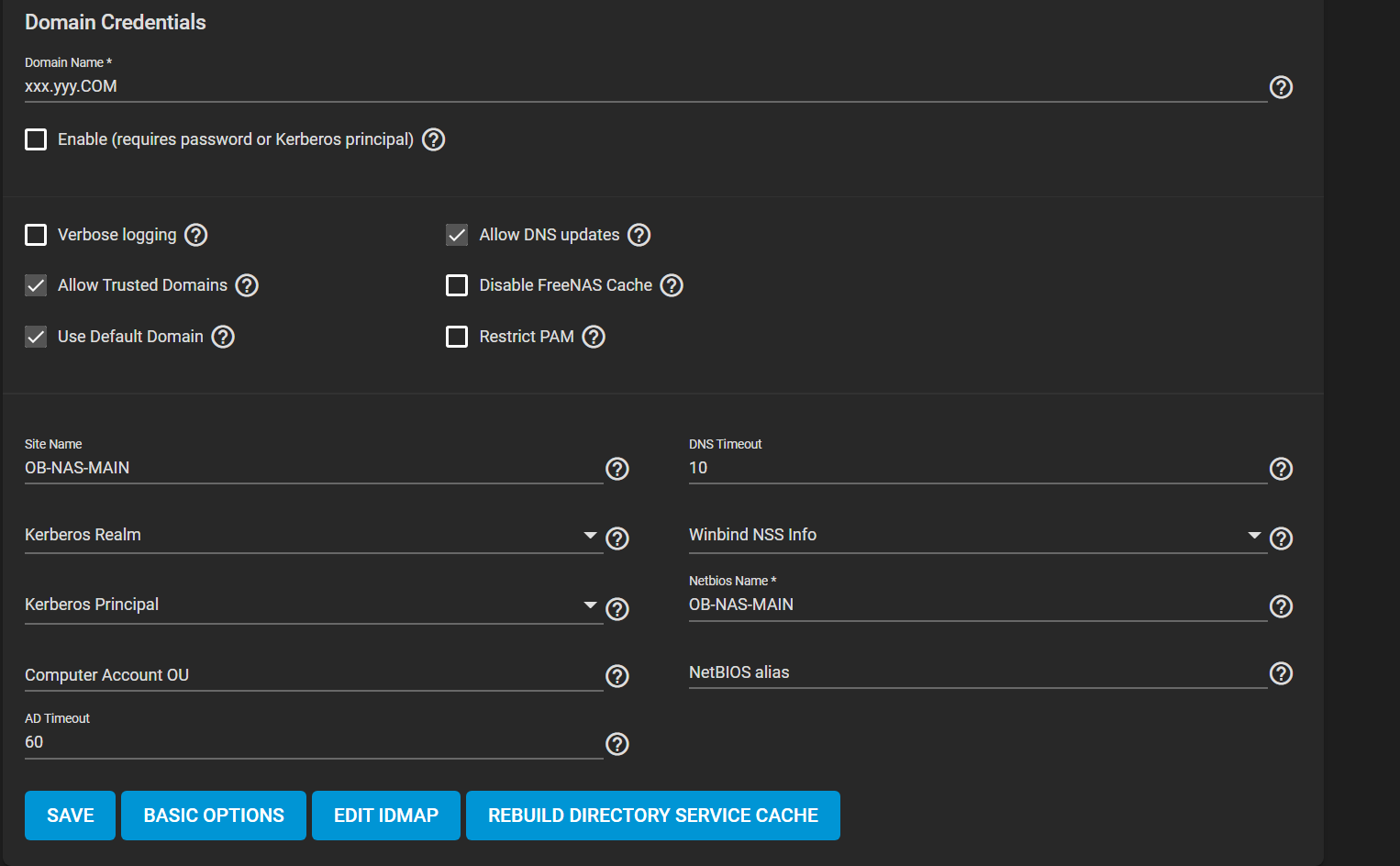The height and width of the screenshot is (866, 1400).
Task: Open help tooltip for Verbose logging
Action: click(x=196, y=235)
